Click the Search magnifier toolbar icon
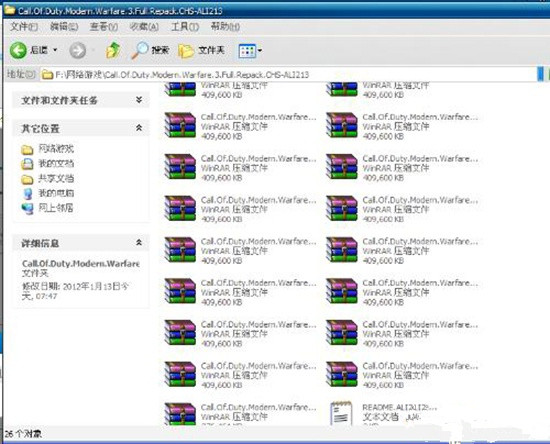 140,51
